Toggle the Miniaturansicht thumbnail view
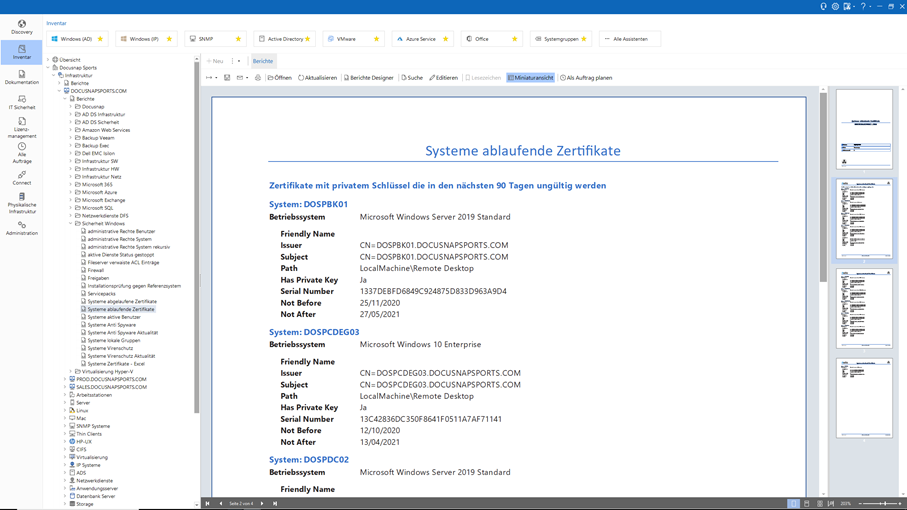The height and width of the screenshot is (510, 907). [530, 78]
